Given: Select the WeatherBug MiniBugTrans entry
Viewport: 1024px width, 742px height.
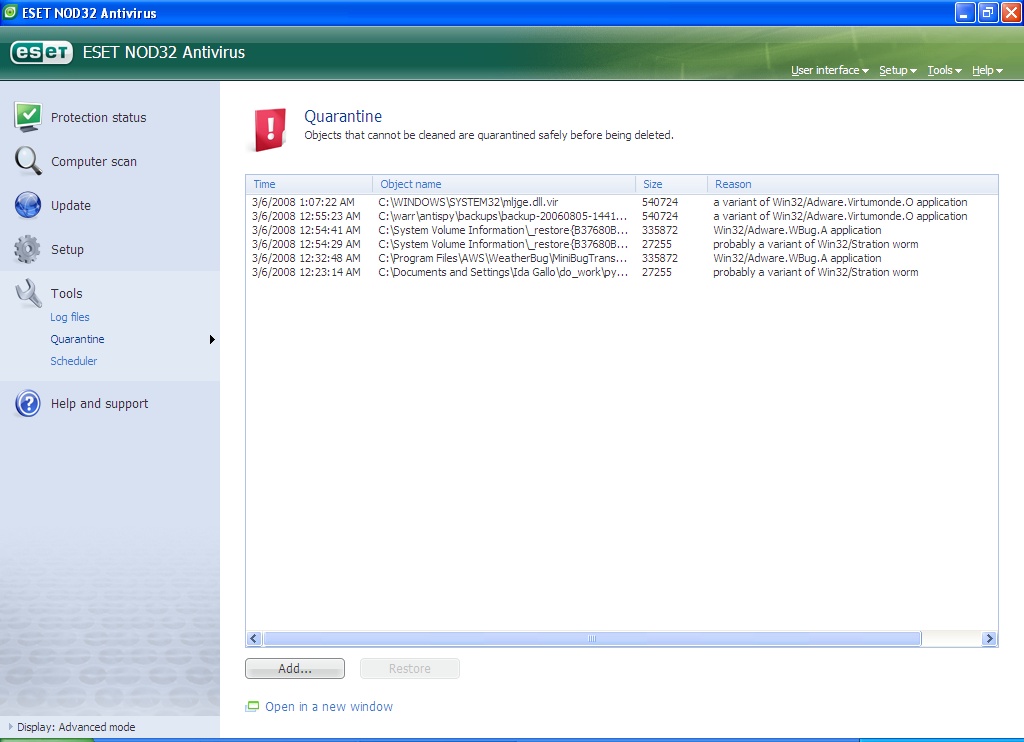Looking at the screenshot, I should tap(622, 259).
